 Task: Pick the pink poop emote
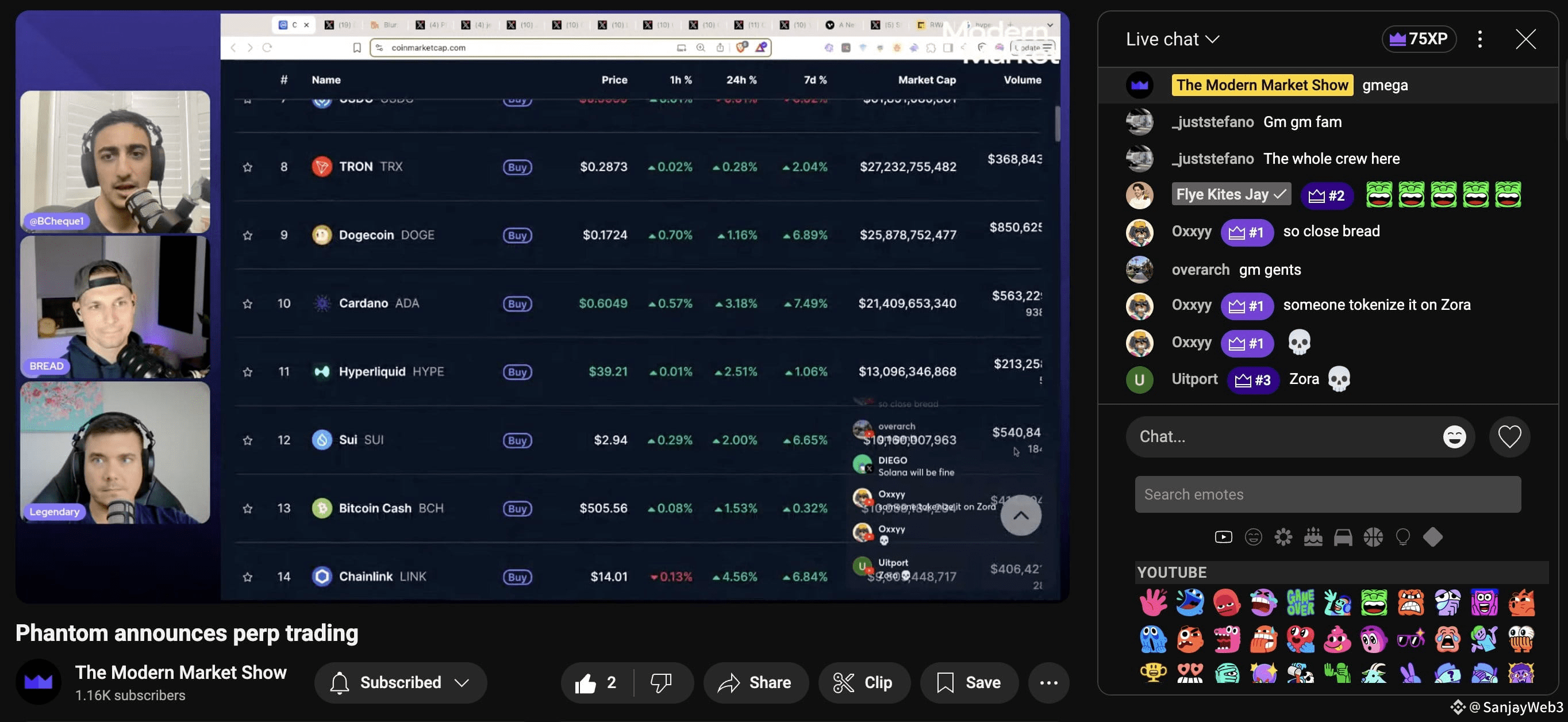1337,639
